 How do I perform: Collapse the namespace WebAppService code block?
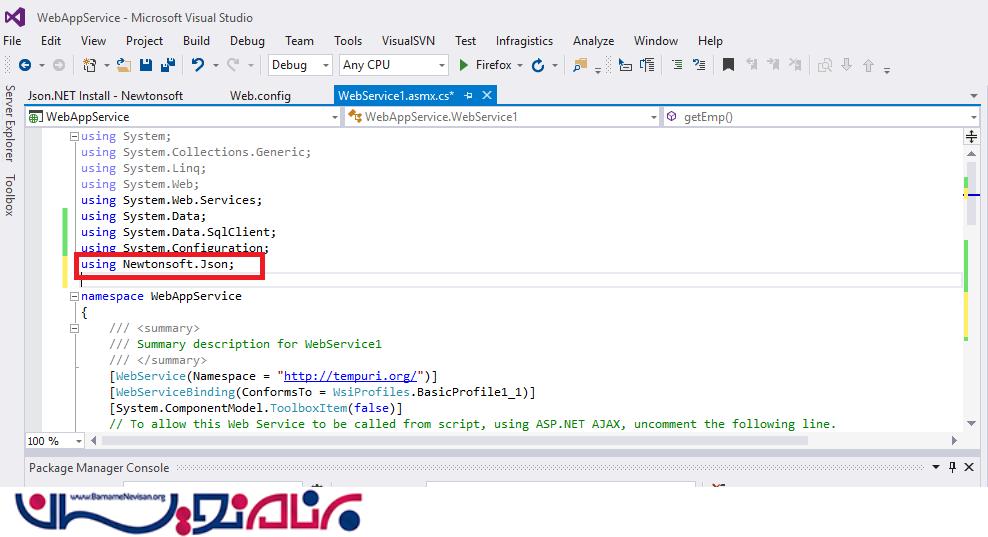coord(74,296)
